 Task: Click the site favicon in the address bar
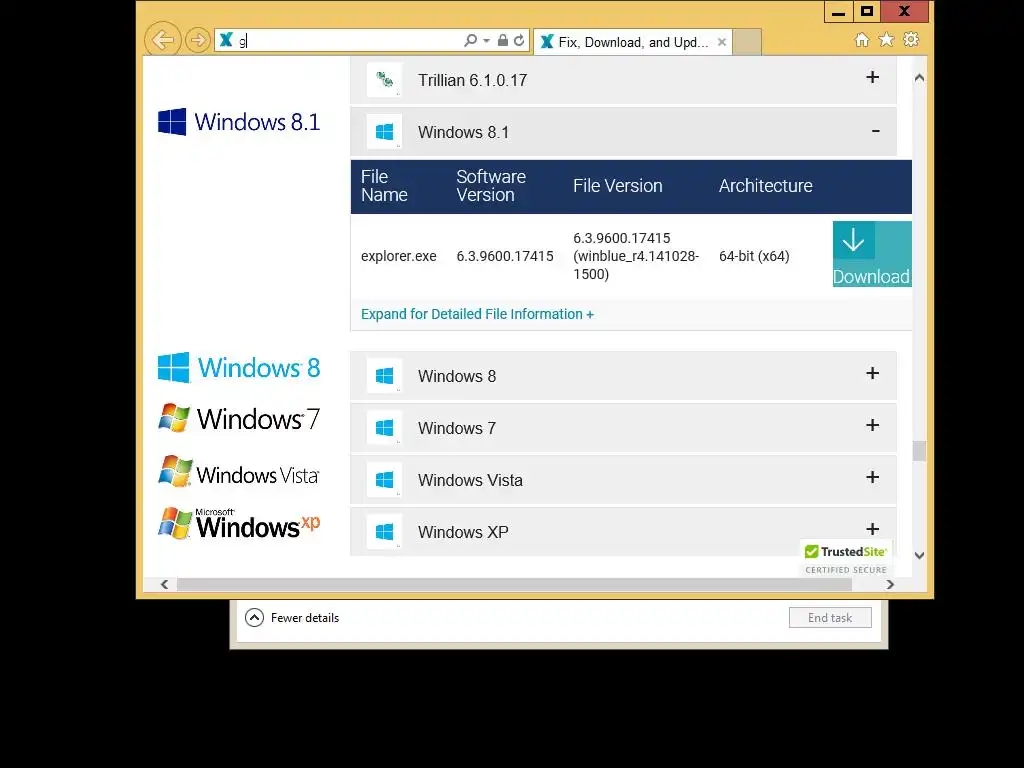pos(226,40)
